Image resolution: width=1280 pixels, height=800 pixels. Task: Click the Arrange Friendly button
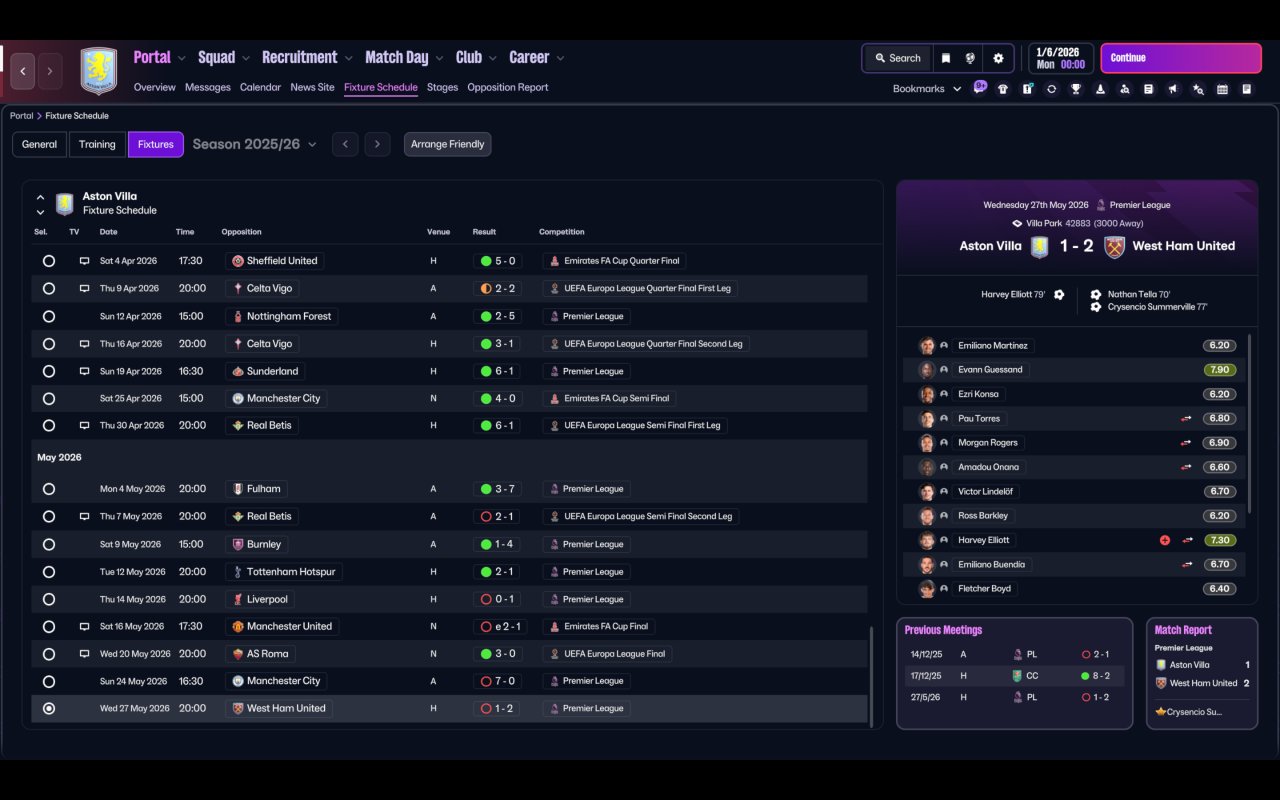click(x=447, y=144)
